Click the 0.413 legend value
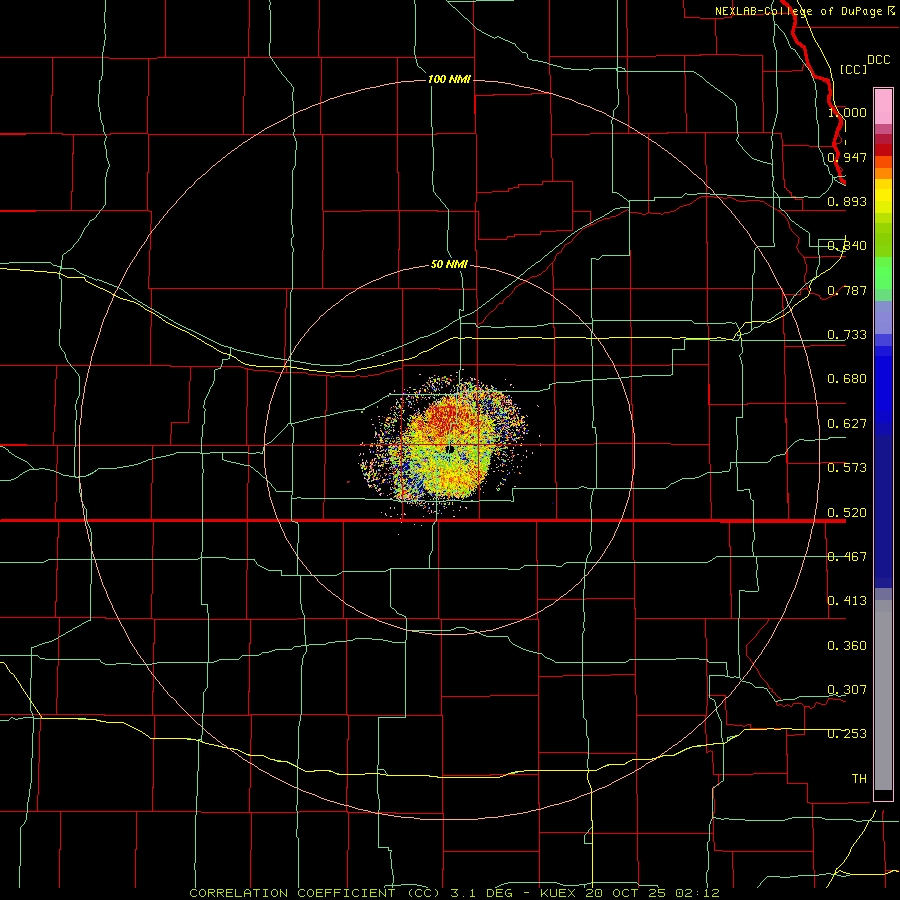 847,601
